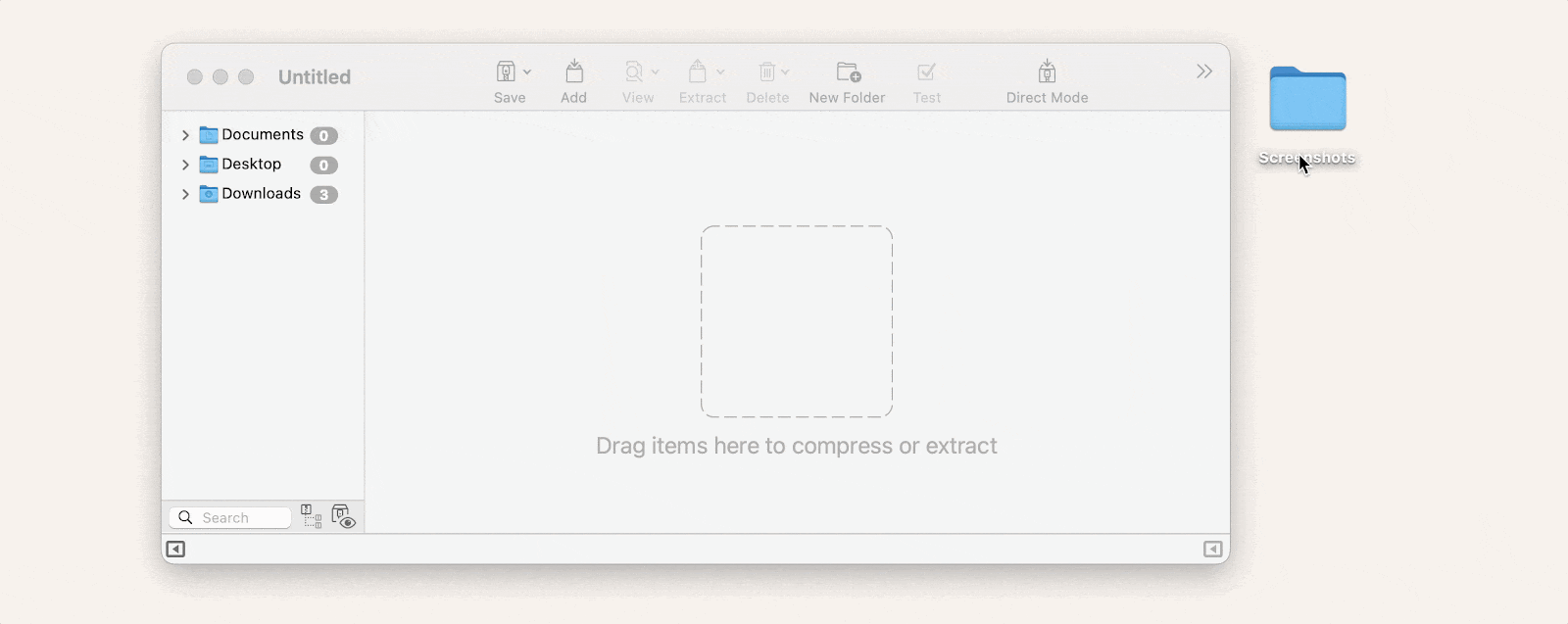
Task: Click the Untitled window title
Action: pyautogui.click(x=315, y=76)
